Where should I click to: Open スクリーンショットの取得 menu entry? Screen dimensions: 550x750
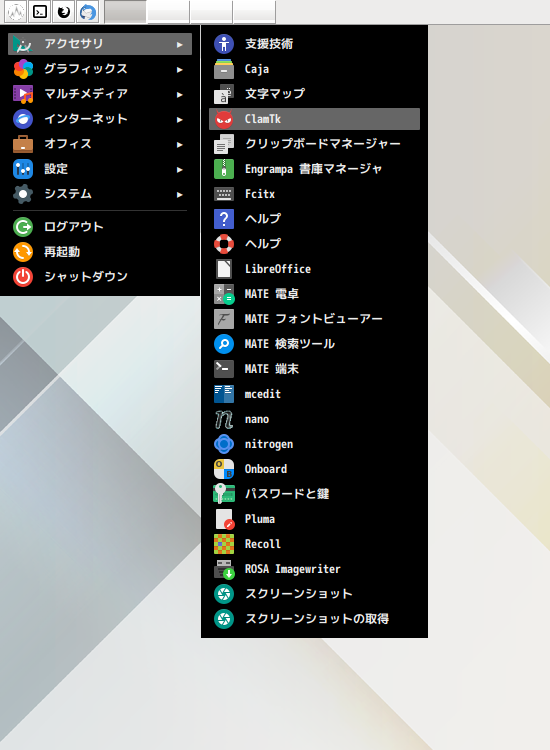coord(315,619)
